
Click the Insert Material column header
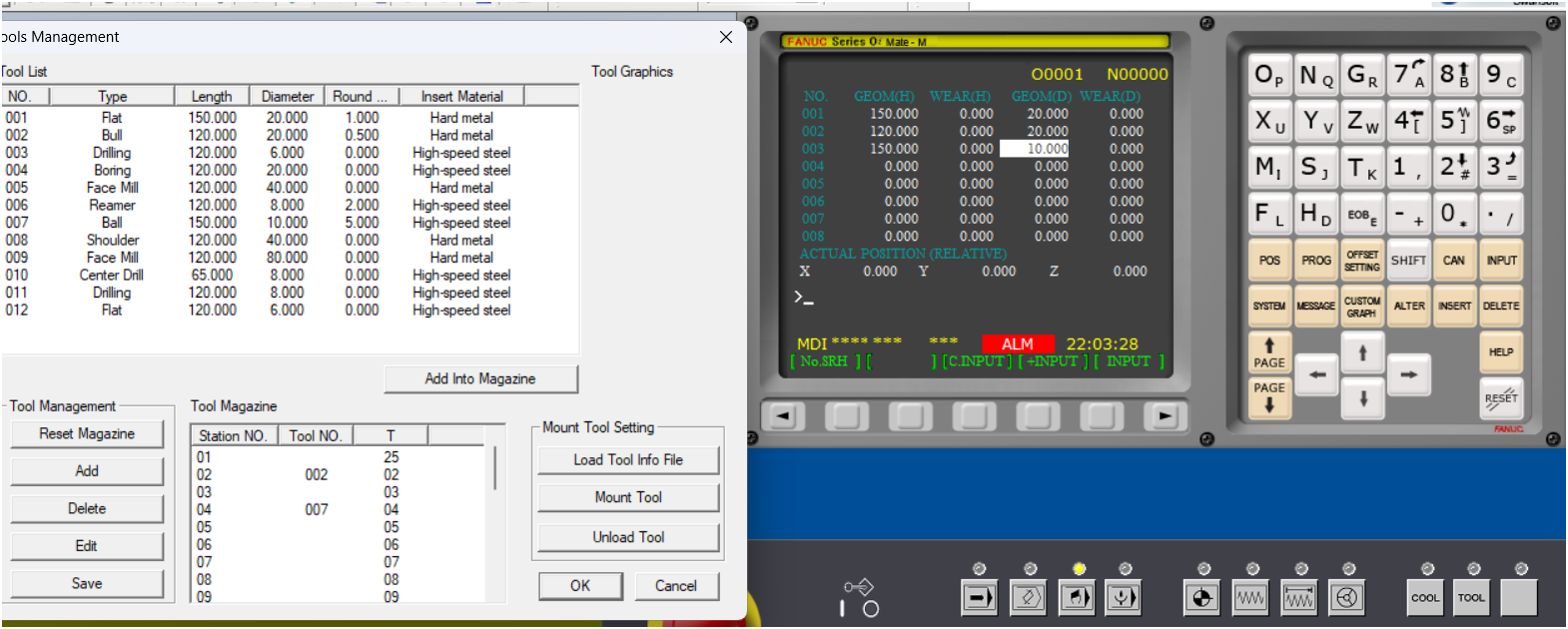[x=461, y=97]
